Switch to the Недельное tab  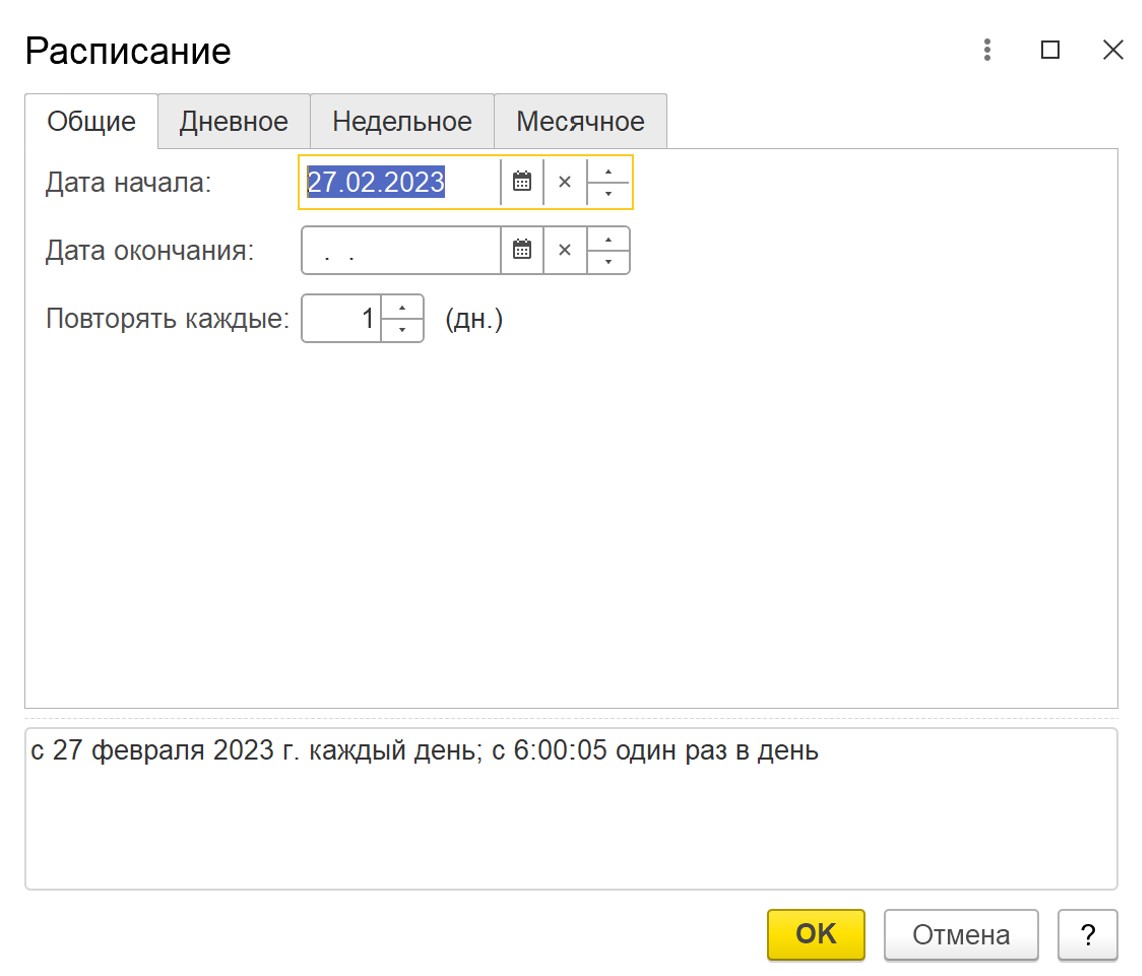coord(402,121)
